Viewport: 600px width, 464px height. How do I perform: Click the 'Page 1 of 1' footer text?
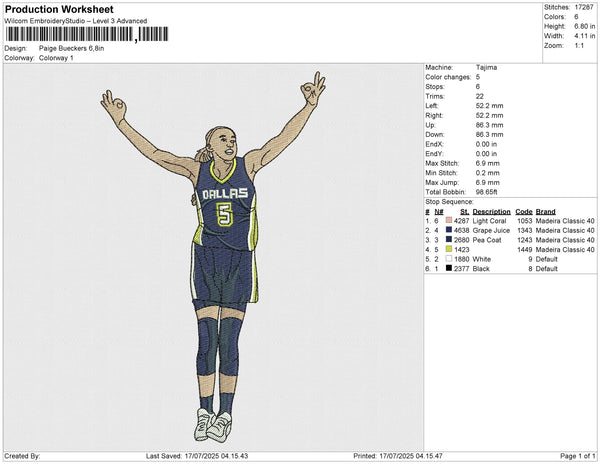click(578, 456)
